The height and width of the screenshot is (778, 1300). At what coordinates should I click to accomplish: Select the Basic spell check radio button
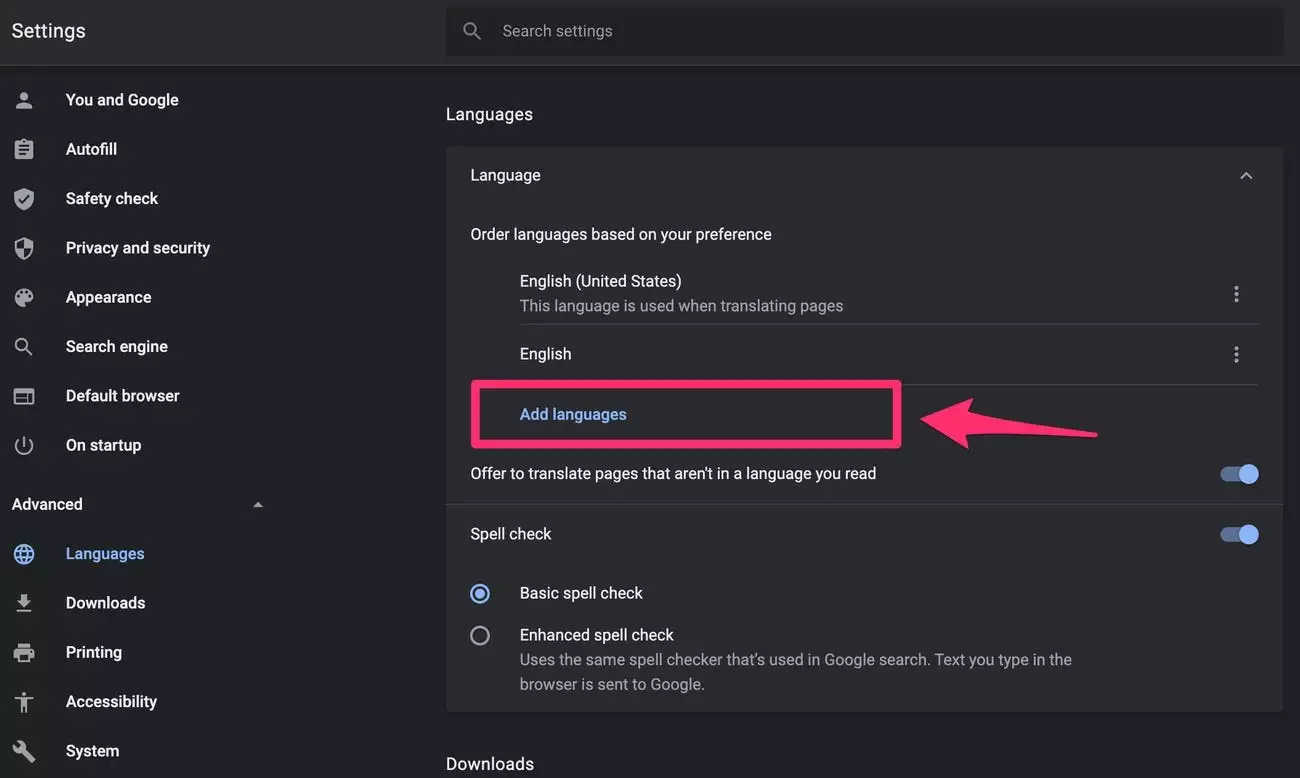[480, 594]
